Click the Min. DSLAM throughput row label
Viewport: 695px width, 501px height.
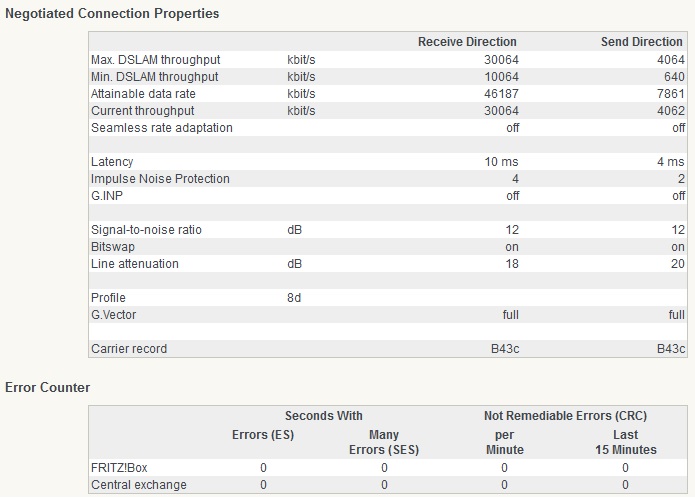point(154,77)
